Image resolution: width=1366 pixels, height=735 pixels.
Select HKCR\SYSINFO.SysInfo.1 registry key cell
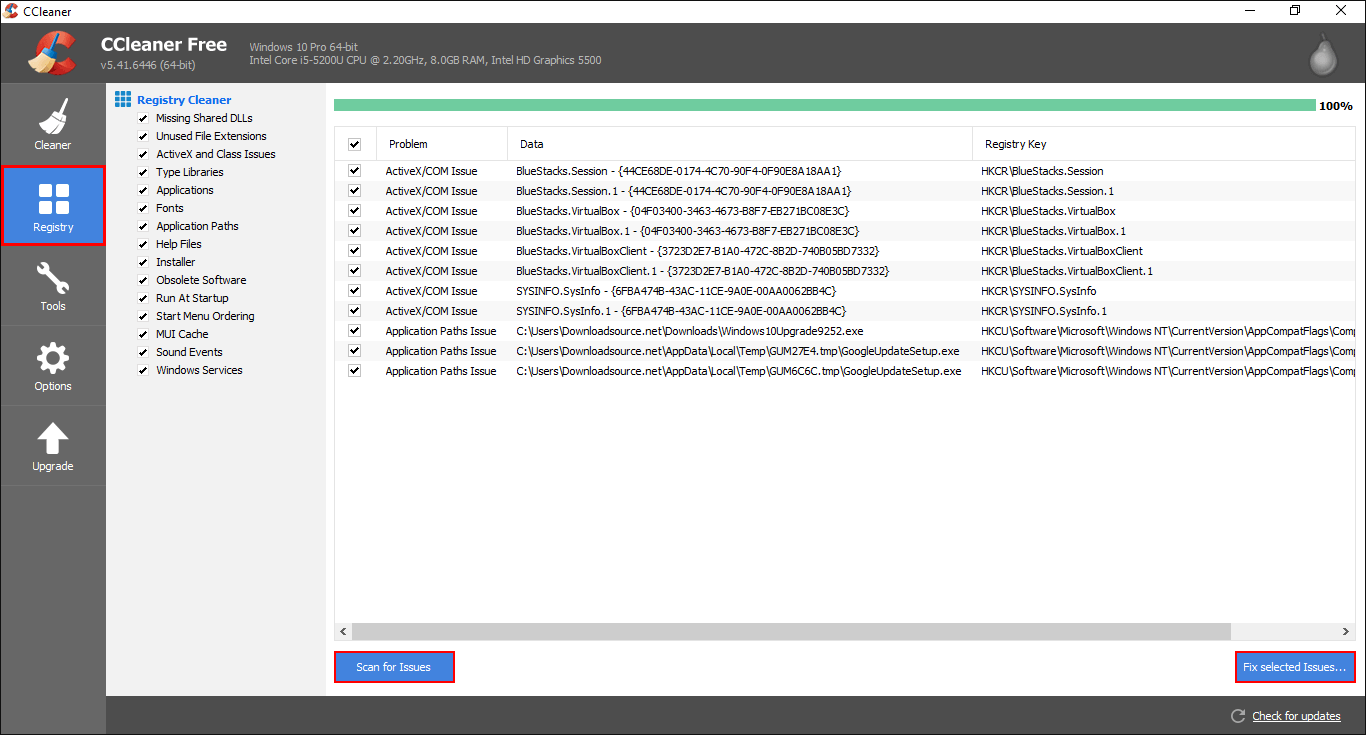(x=1044, y=311)
